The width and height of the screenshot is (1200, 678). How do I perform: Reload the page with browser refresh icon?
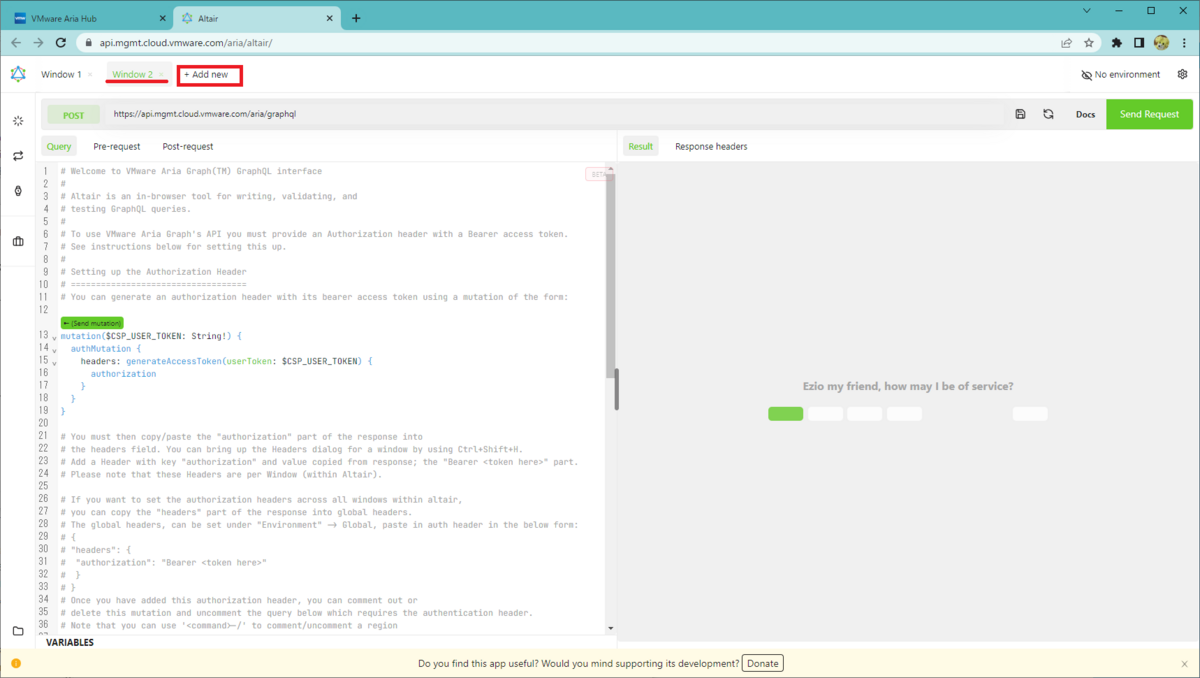click(x=61, y=43)
